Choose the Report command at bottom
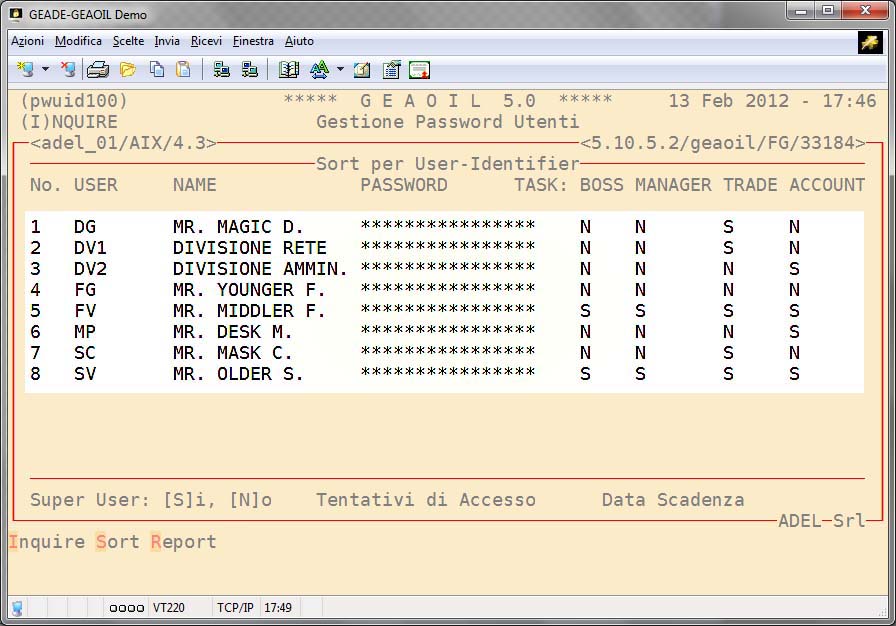Image resolution: width=896 pixels, height=626 pixels. [184, 542]
